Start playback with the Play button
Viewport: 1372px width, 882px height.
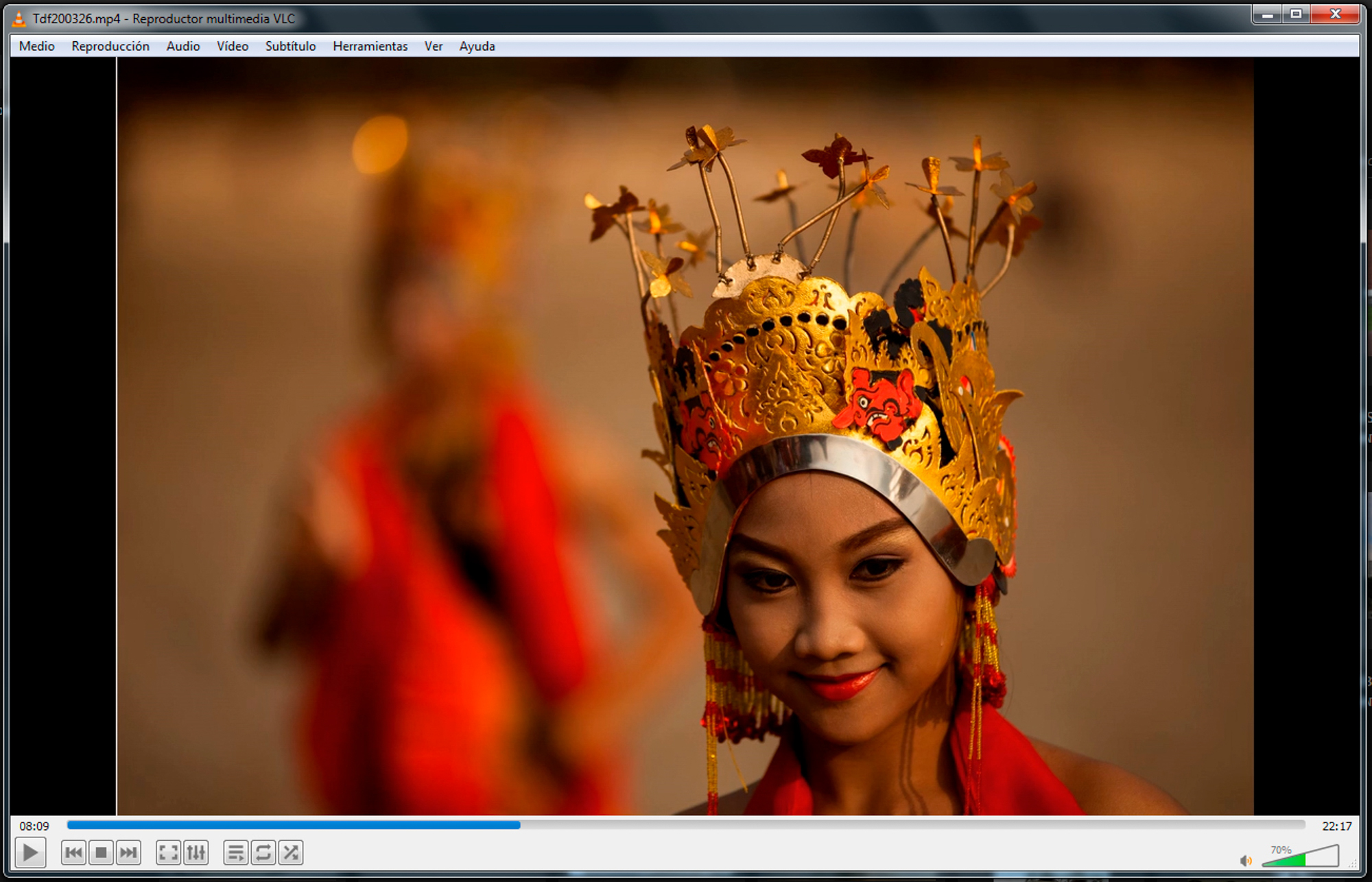(x=30, y=853)
